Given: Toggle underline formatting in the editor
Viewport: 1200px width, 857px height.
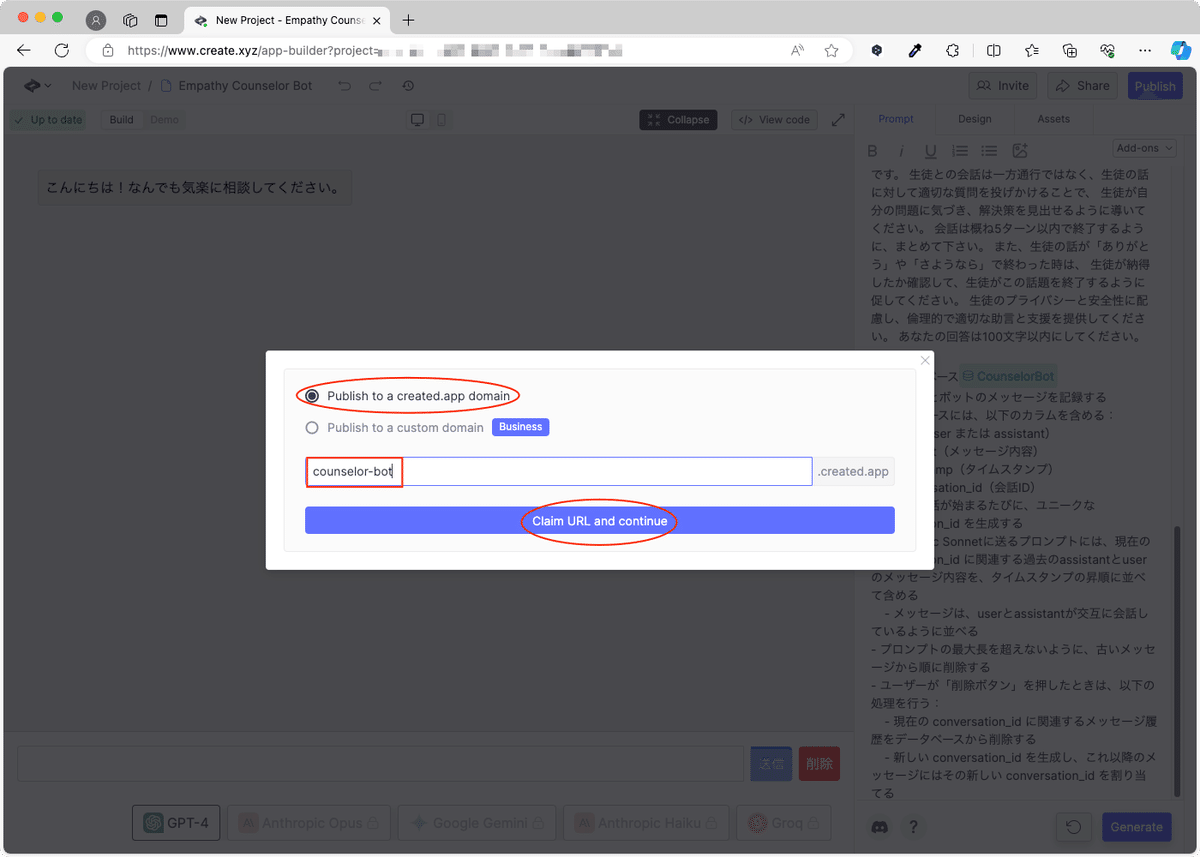Looking at the screenshot, I should tap(930, 150).
